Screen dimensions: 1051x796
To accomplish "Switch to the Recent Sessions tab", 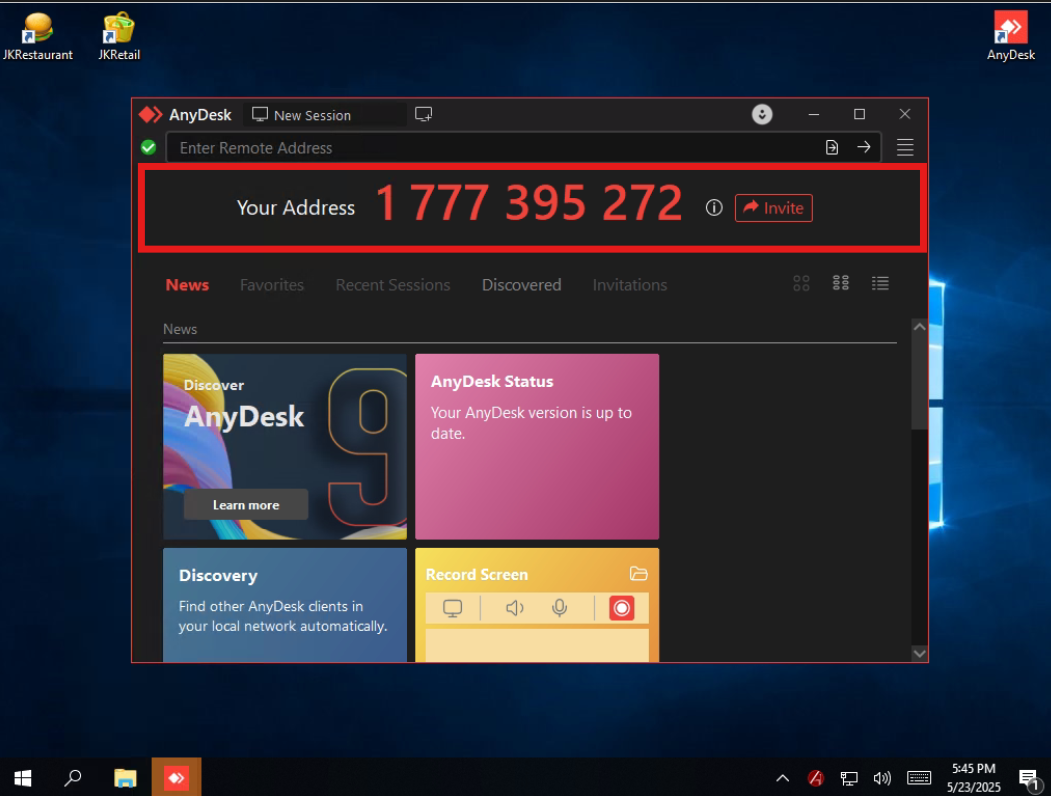I will 393,285.
